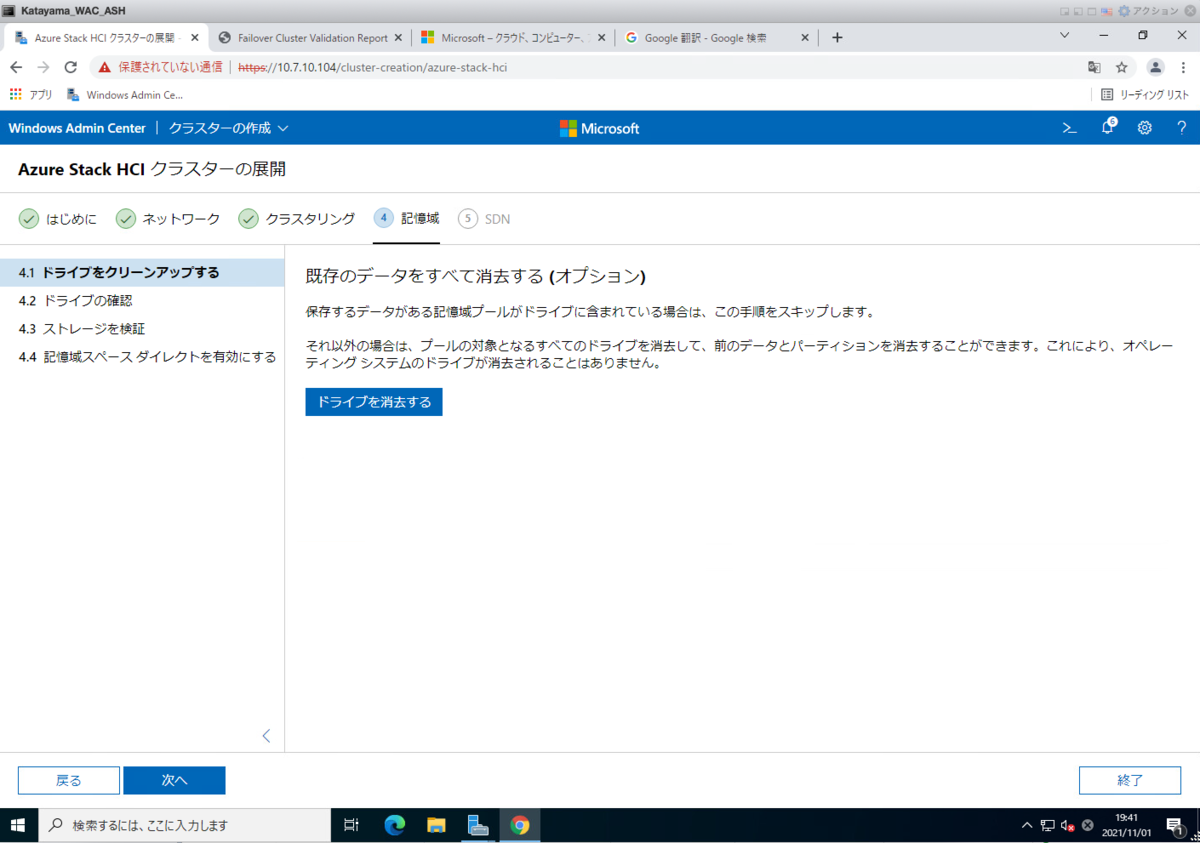Viewport: 1200px width, 843px height.
Task: Select 4.3 ストレージを検証
Action: 142,328
